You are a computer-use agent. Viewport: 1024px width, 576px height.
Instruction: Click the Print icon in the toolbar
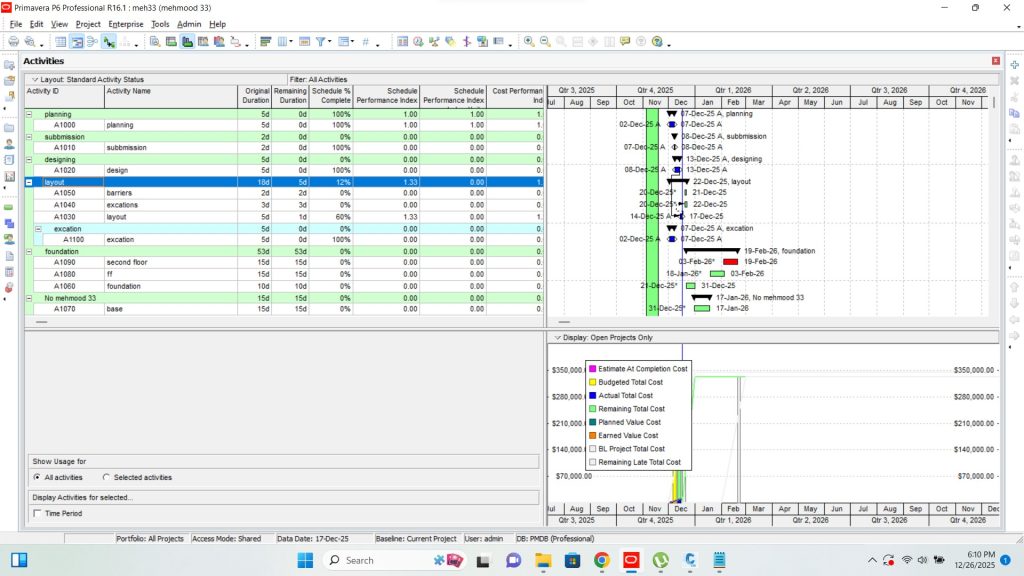(14, 42)
